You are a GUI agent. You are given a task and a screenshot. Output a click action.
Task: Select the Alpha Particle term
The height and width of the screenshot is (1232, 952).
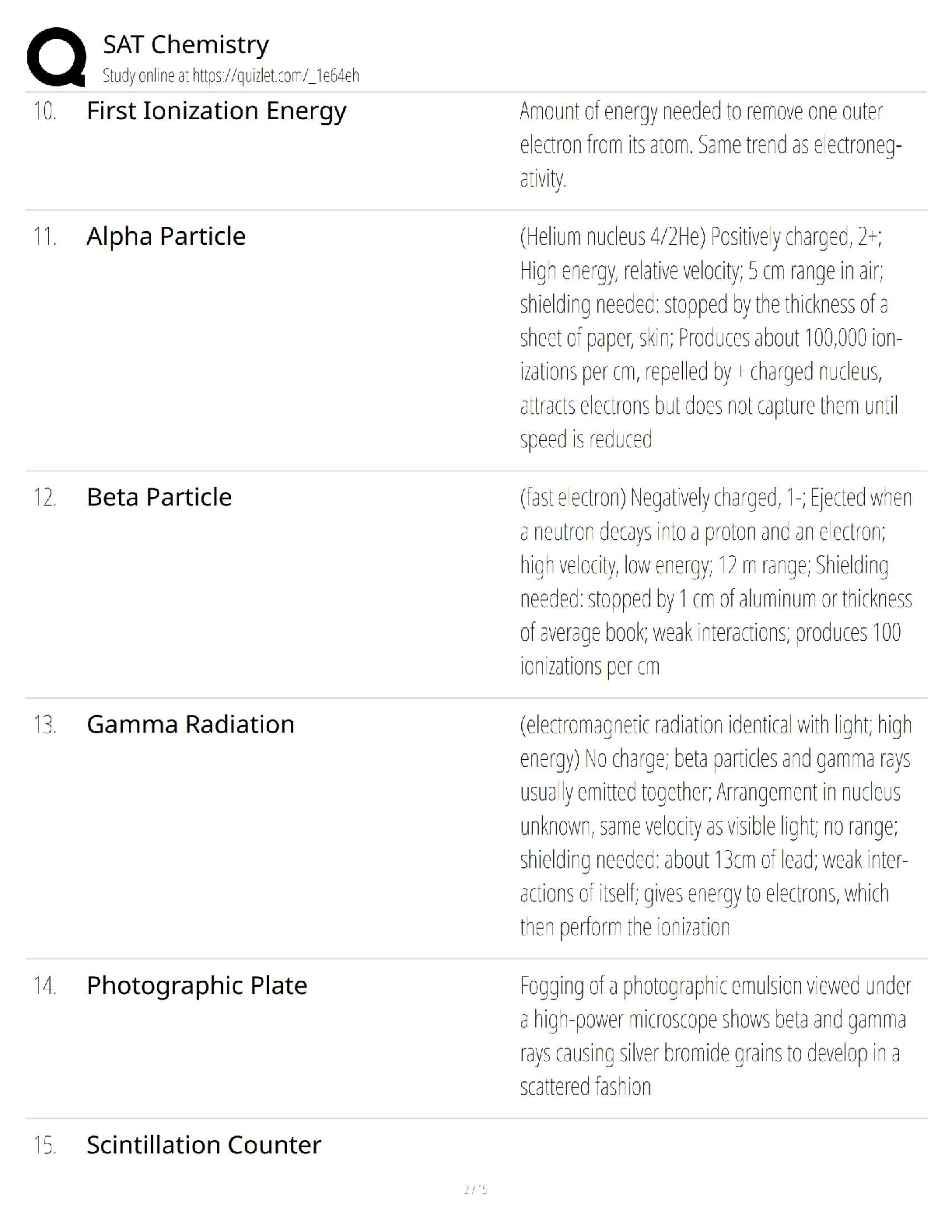pos(166,236)
